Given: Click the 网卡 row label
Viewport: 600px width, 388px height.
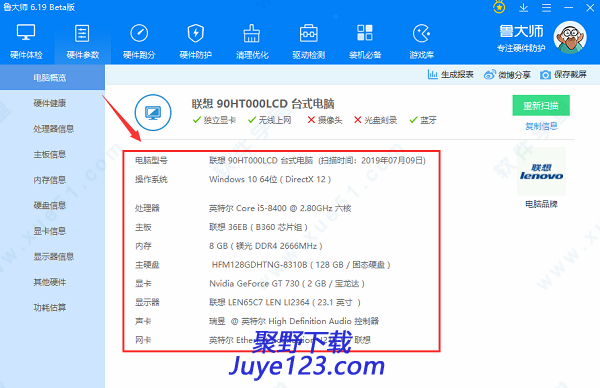Looking at the screenshot, I should [143, 340].
